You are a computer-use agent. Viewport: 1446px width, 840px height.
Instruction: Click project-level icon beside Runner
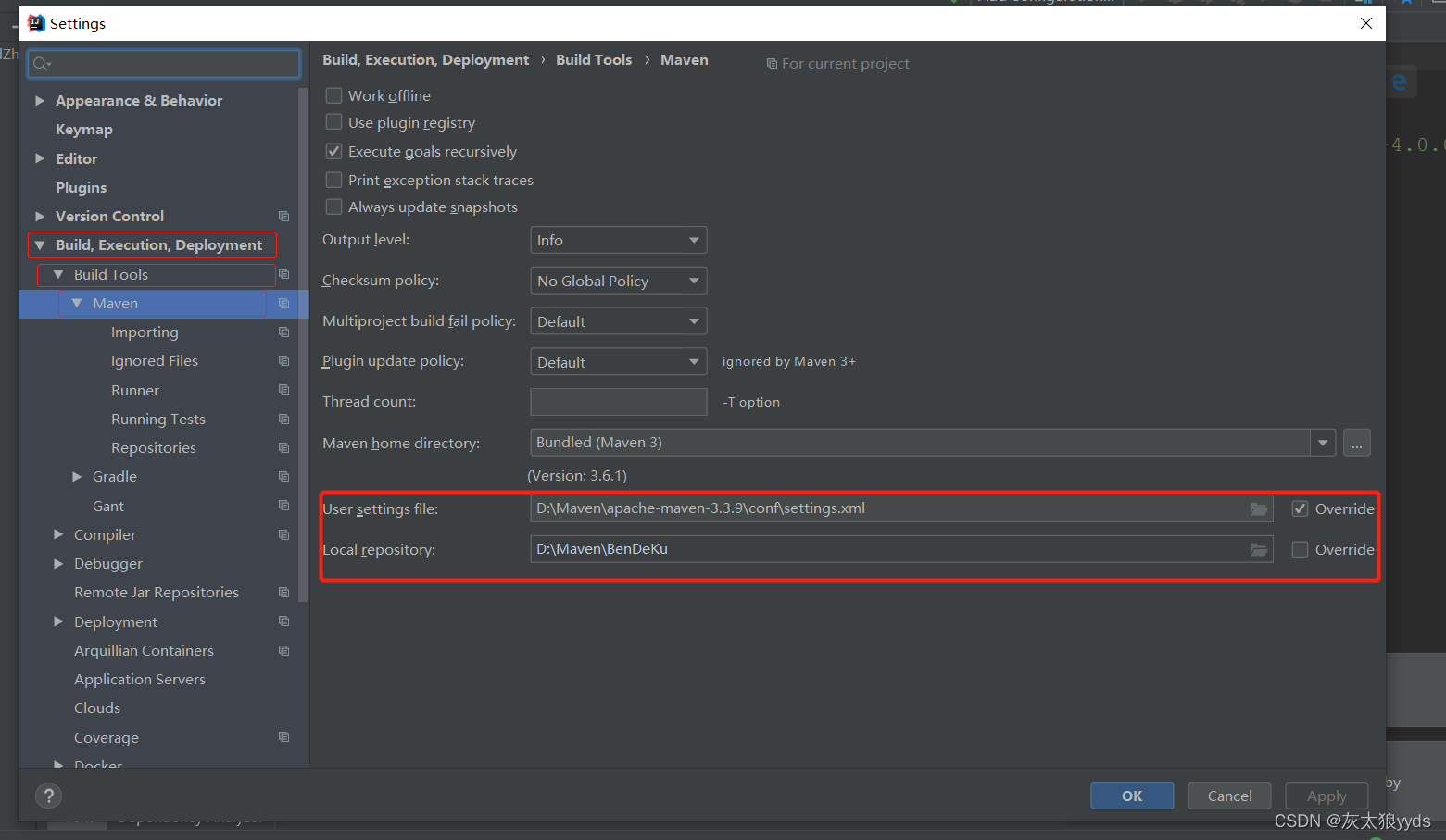tap(284, 390)
